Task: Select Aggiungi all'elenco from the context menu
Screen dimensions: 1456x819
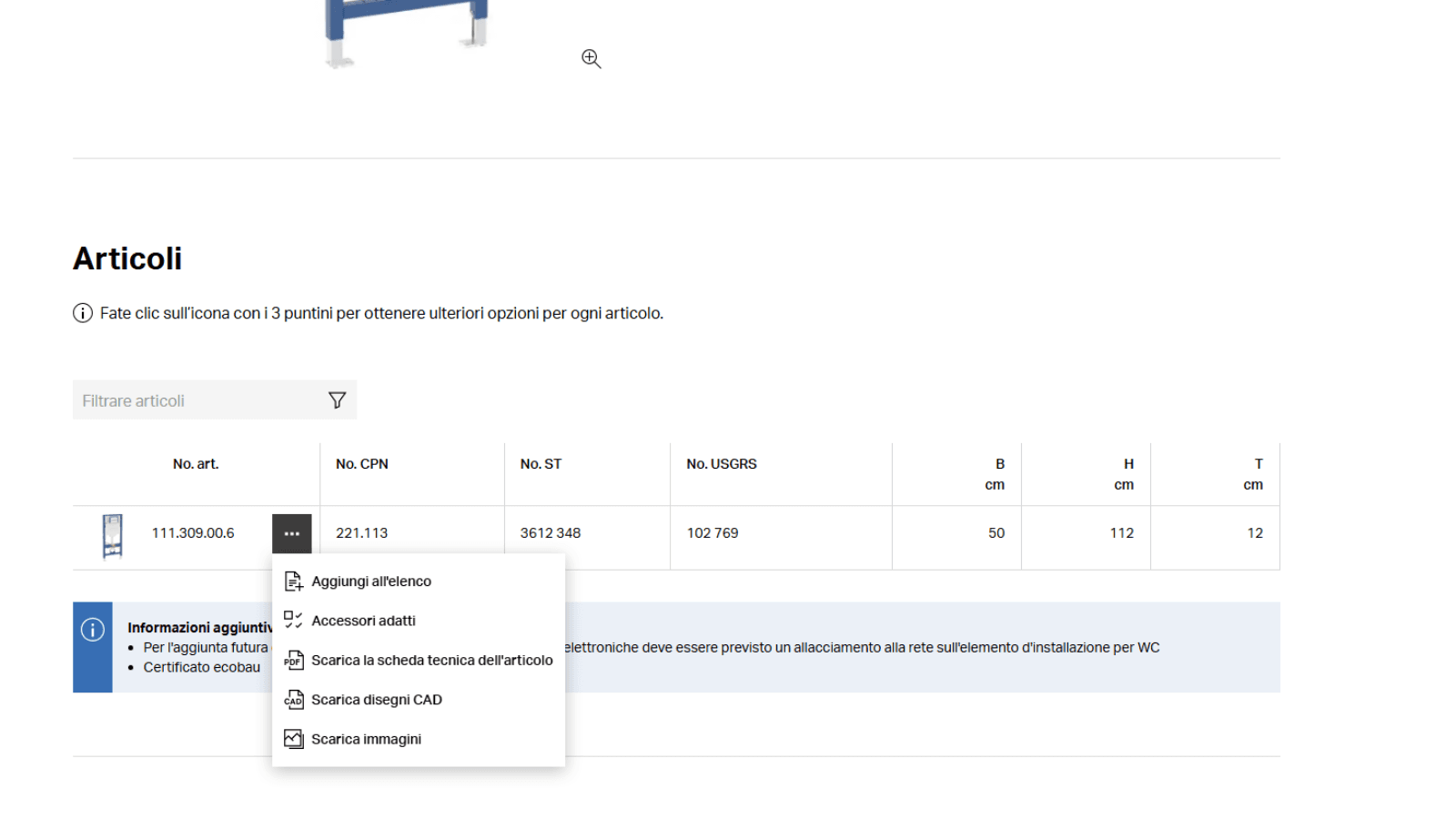Action: [x=371, y=581]
